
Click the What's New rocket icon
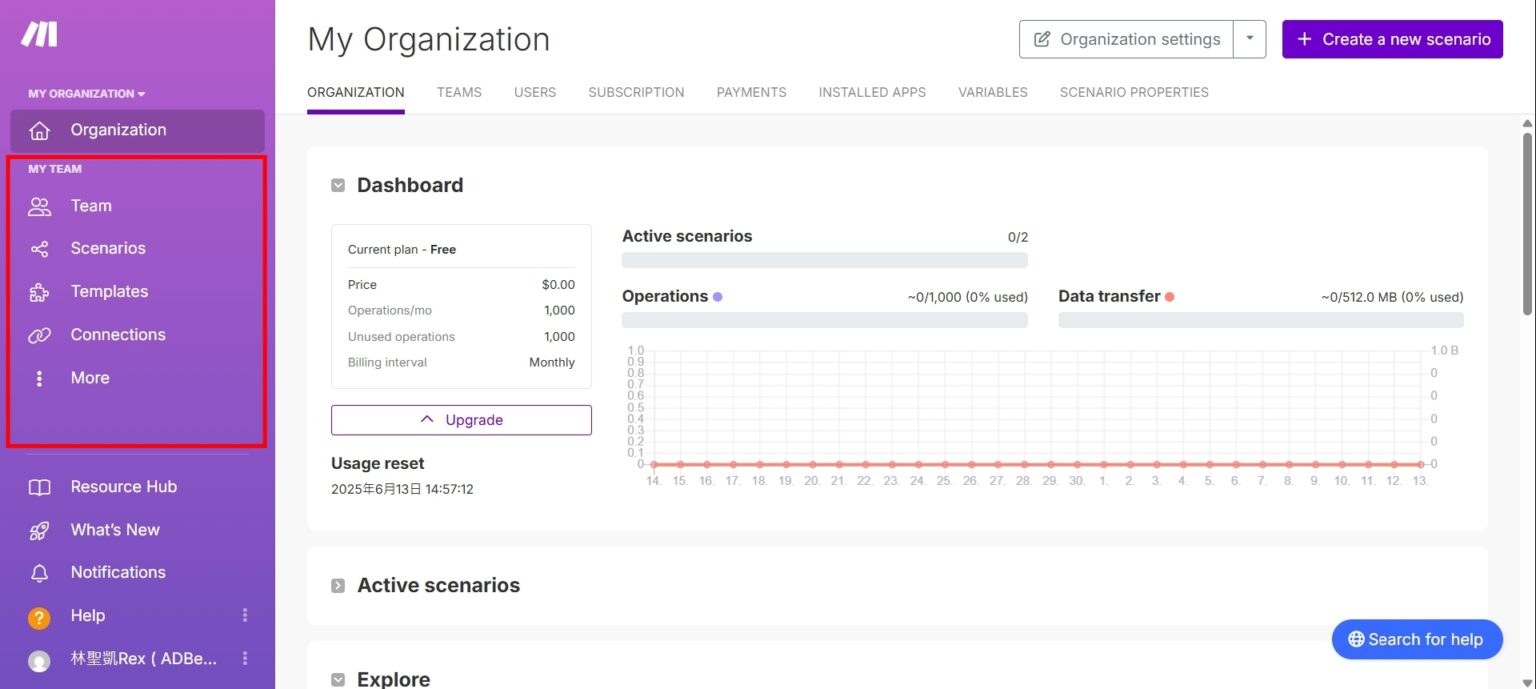pos(39,530)
